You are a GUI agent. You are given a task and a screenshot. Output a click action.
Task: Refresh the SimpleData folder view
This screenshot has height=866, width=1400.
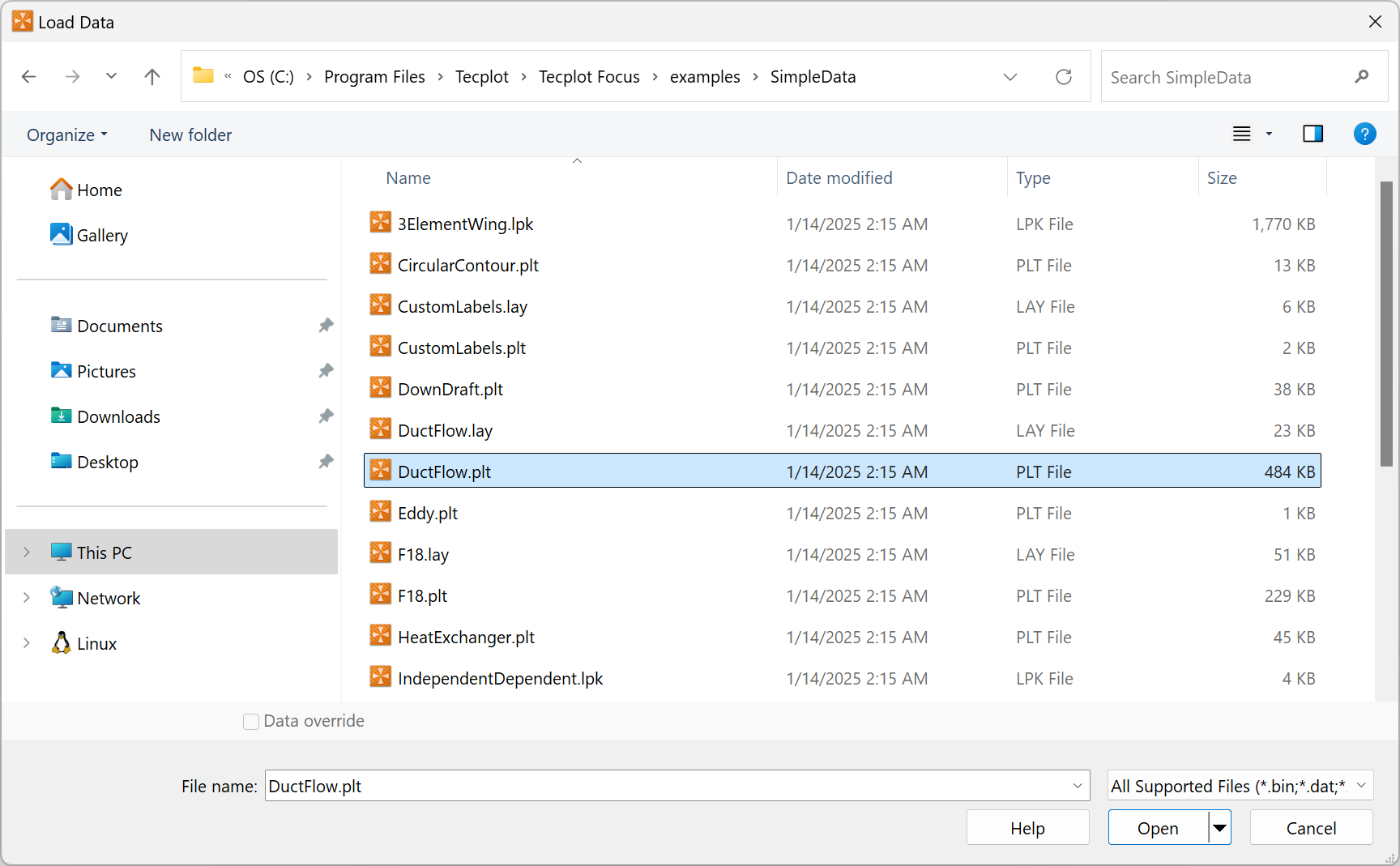tap(1064, 77)
